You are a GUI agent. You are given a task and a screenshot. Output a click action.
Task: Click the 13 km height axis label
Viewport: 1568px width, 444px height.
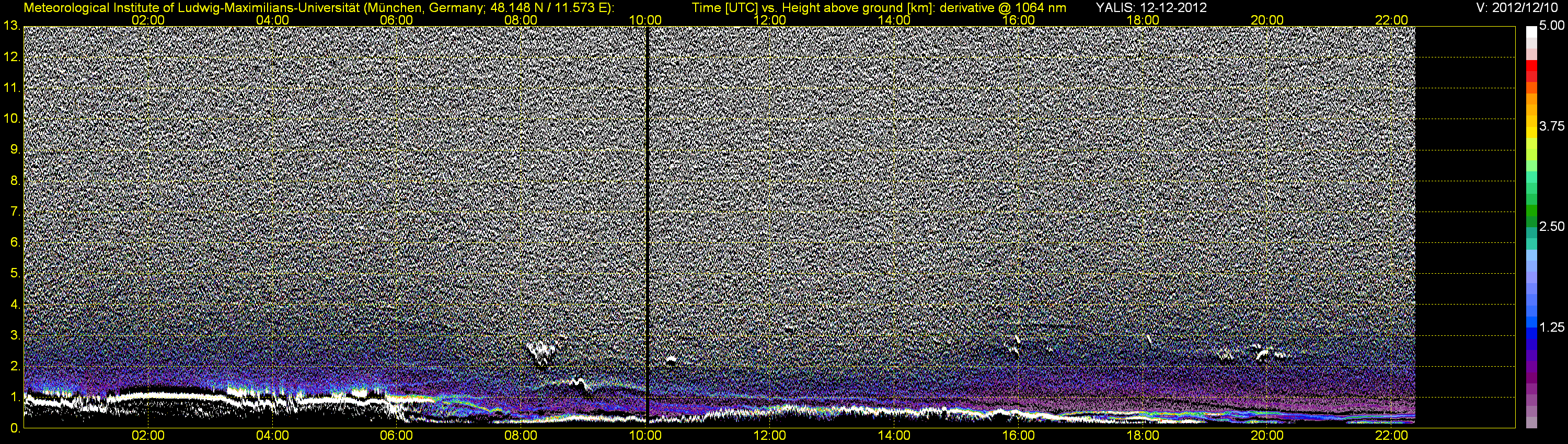tap(11, 26)
